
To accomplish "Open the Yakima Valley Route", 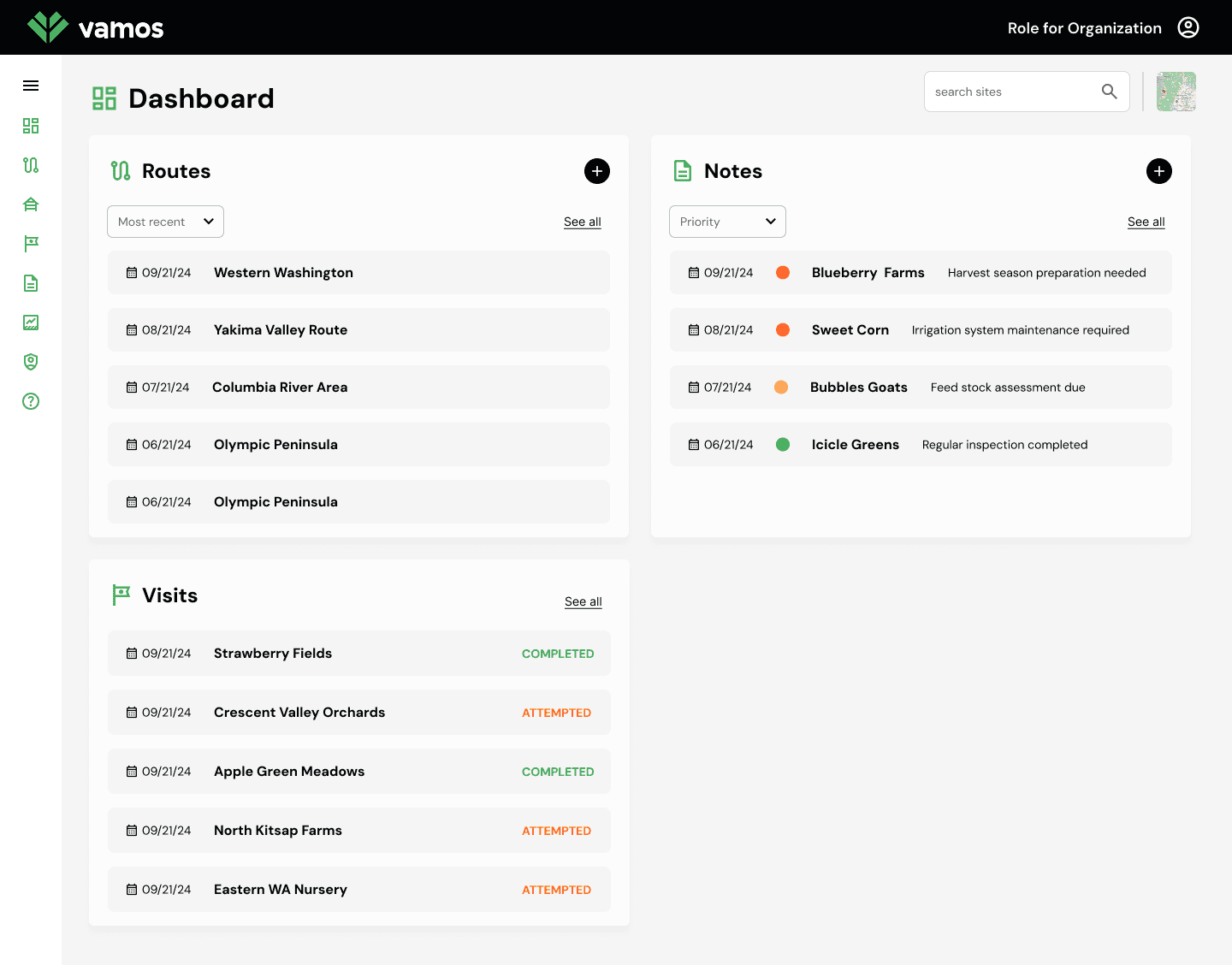I will coord(358,330).
